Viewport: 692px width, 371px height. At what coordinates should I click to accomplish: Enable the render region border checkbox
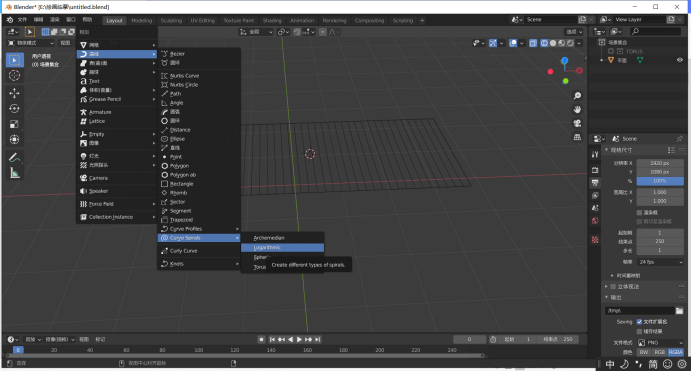coord(639,212)
